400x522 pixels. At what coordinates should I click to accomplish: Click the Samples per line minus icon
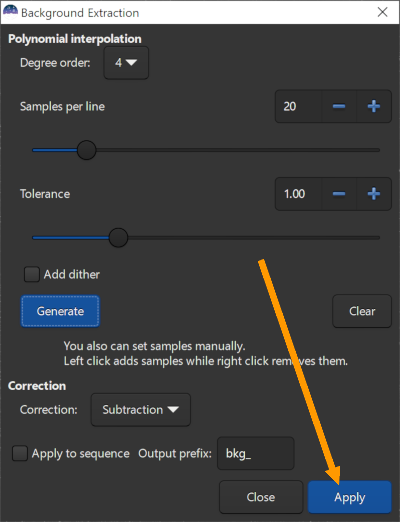pos(339,107)
